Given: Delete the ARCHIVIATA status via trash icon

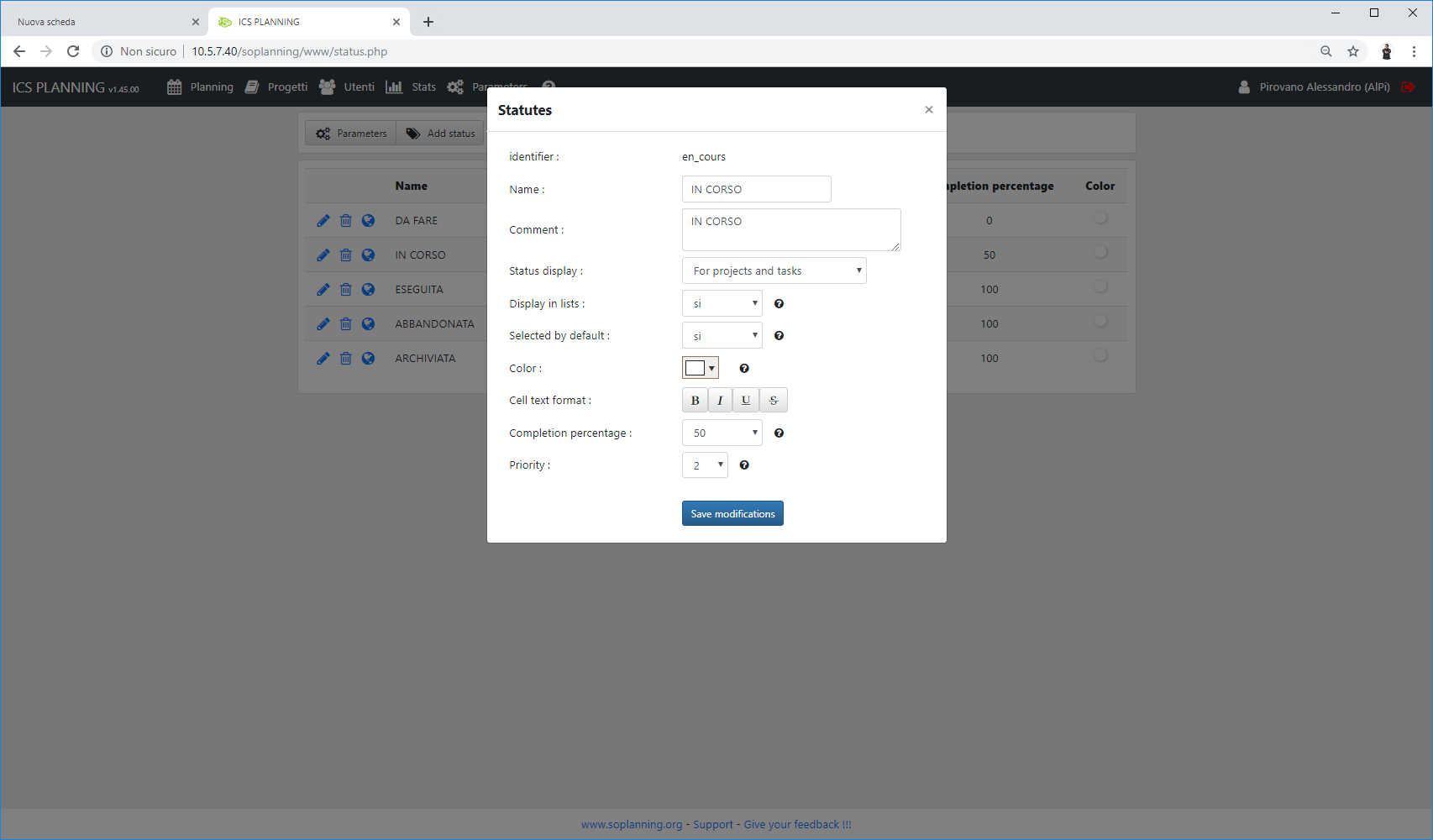Looking at the screenshot, I should pos(346,358).
